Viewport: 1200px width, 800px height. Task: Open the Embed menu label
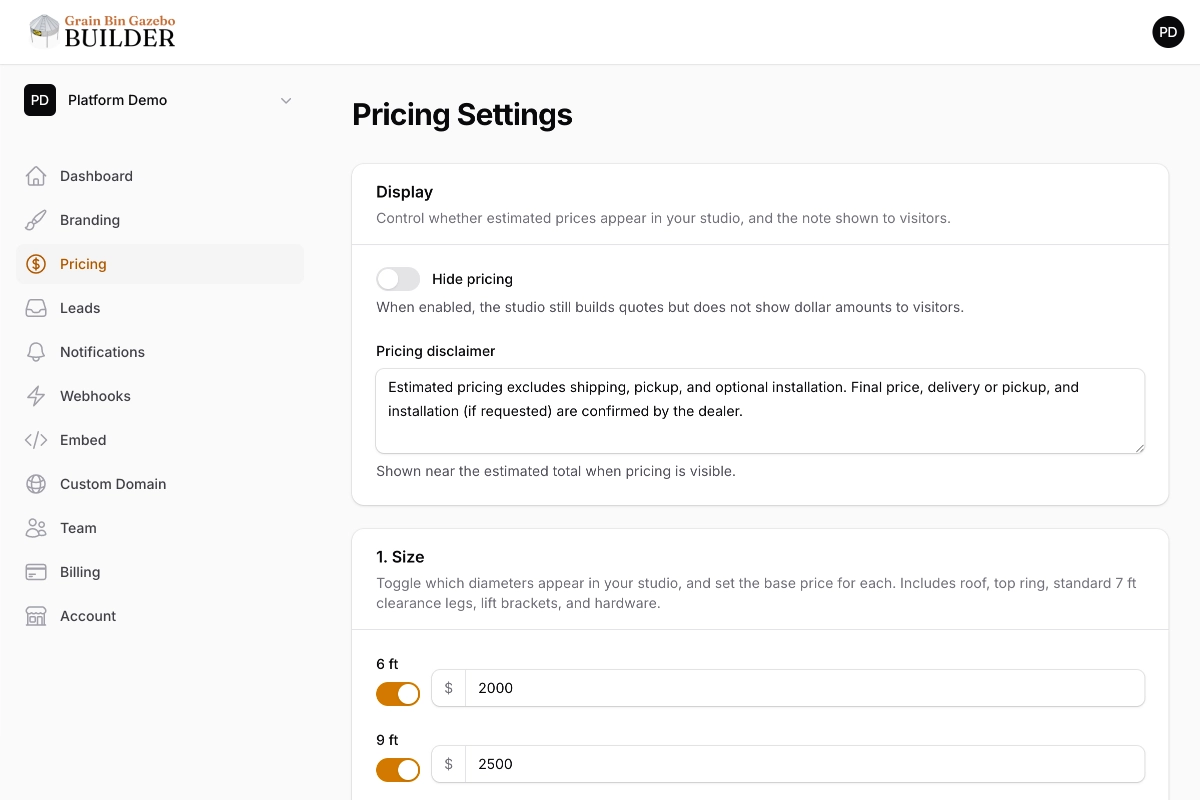83,440
